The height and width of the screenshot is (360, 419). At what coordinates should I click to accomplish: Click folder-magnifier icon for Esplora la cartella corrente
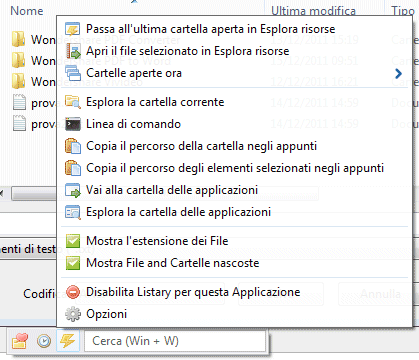73,102
